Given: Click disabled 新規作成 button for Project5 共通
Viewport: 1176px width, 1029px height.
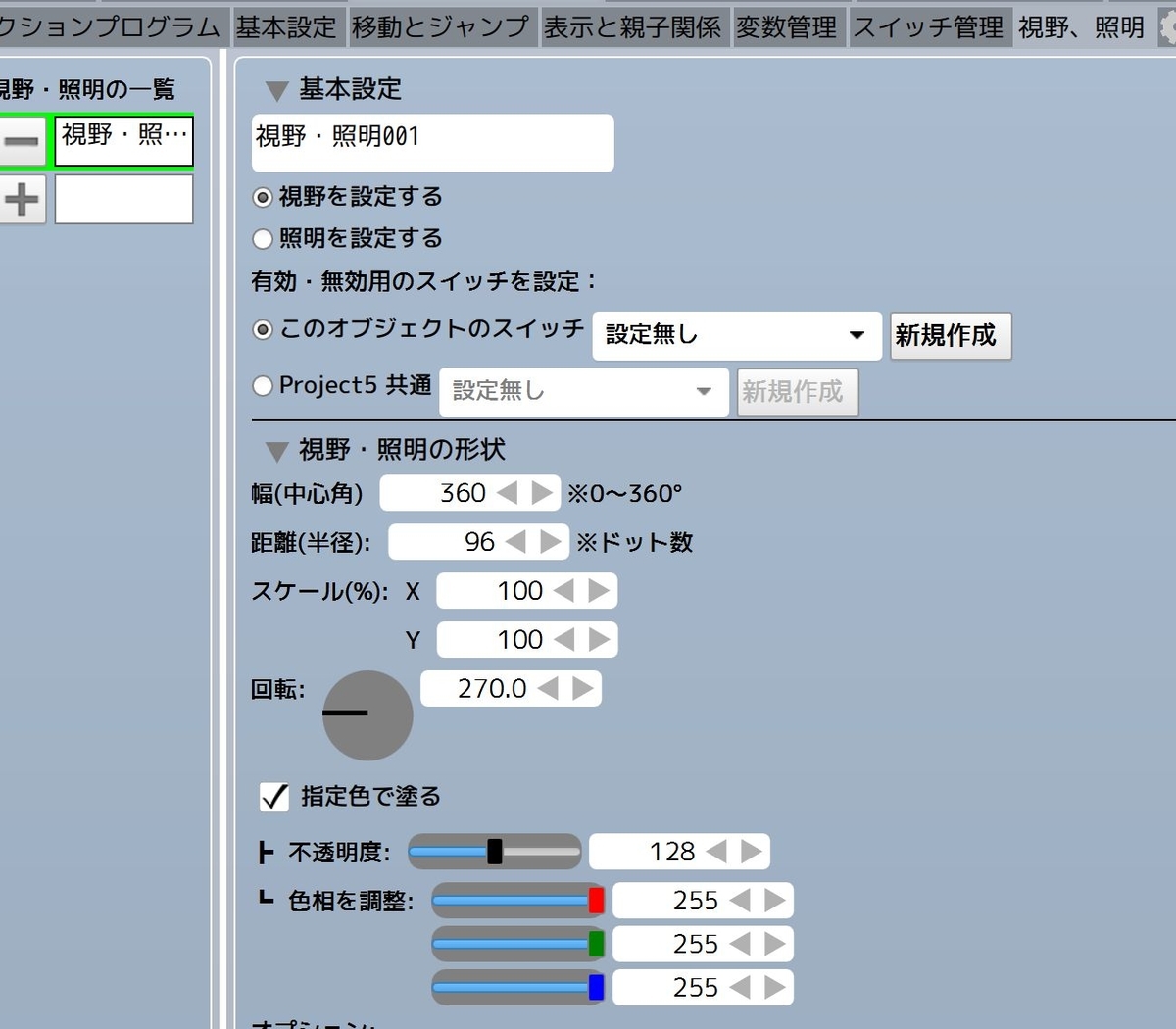Looking at the screenshot, I should [797, 392].
